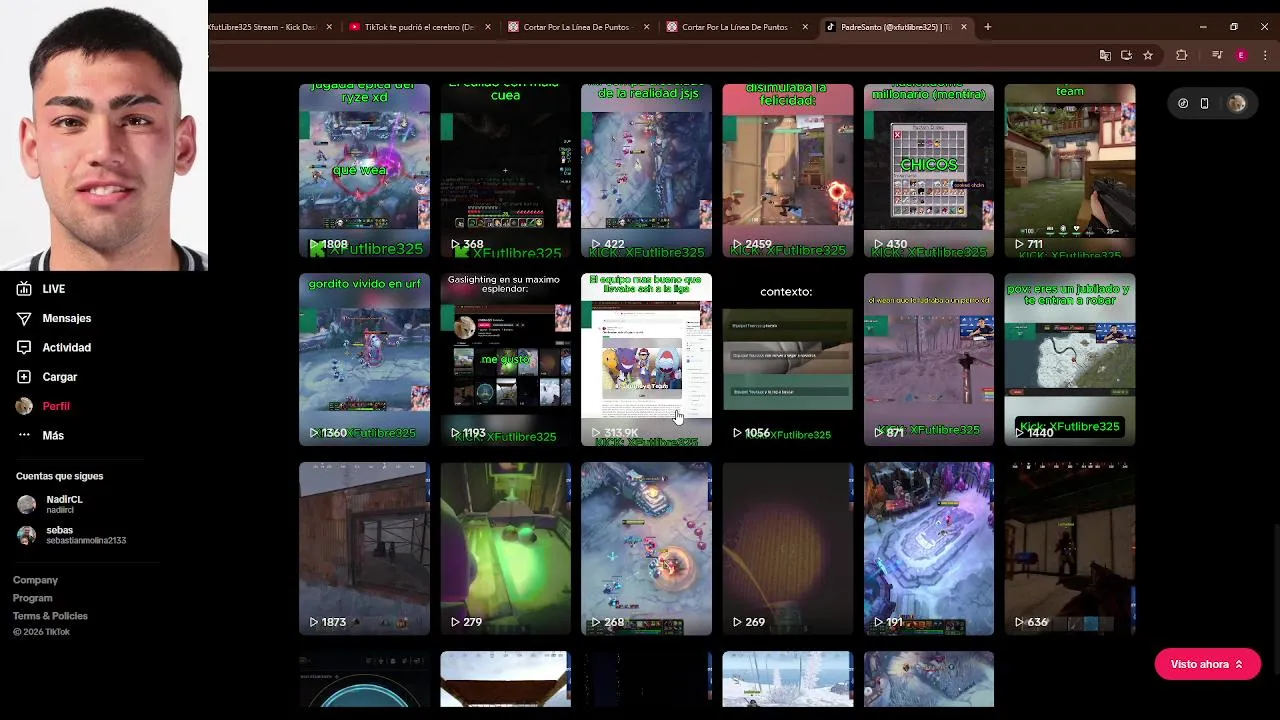Play the video with 368 views
This screenshot has height=720, width=1280.
pyautogui.click(x=505, y=170)
